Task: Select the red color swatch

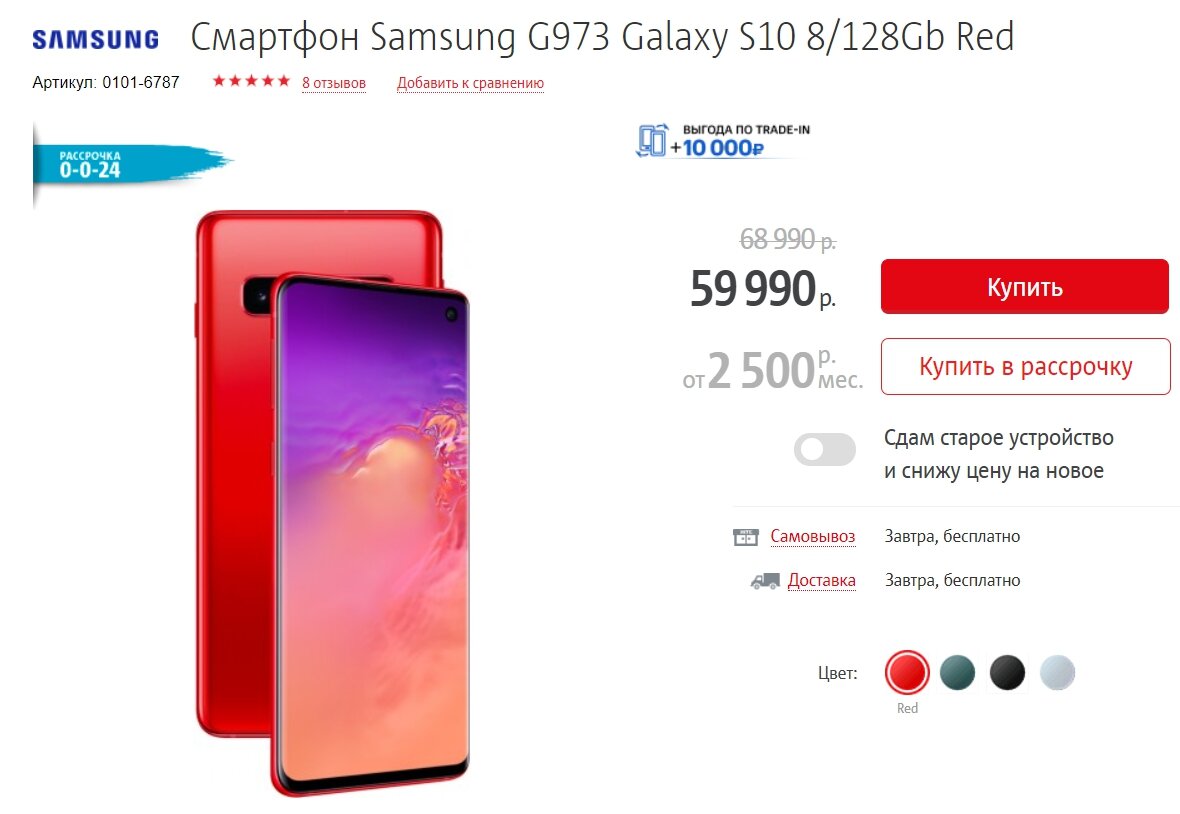Action: [x=908, y=673]
